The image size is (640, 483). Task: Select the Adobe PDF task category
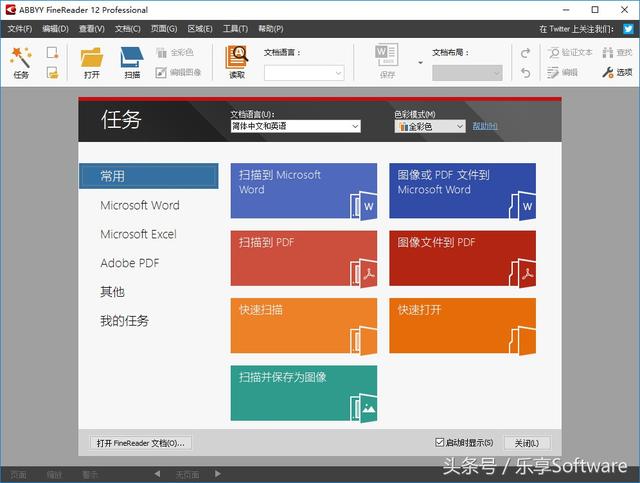tap(129, 263)
